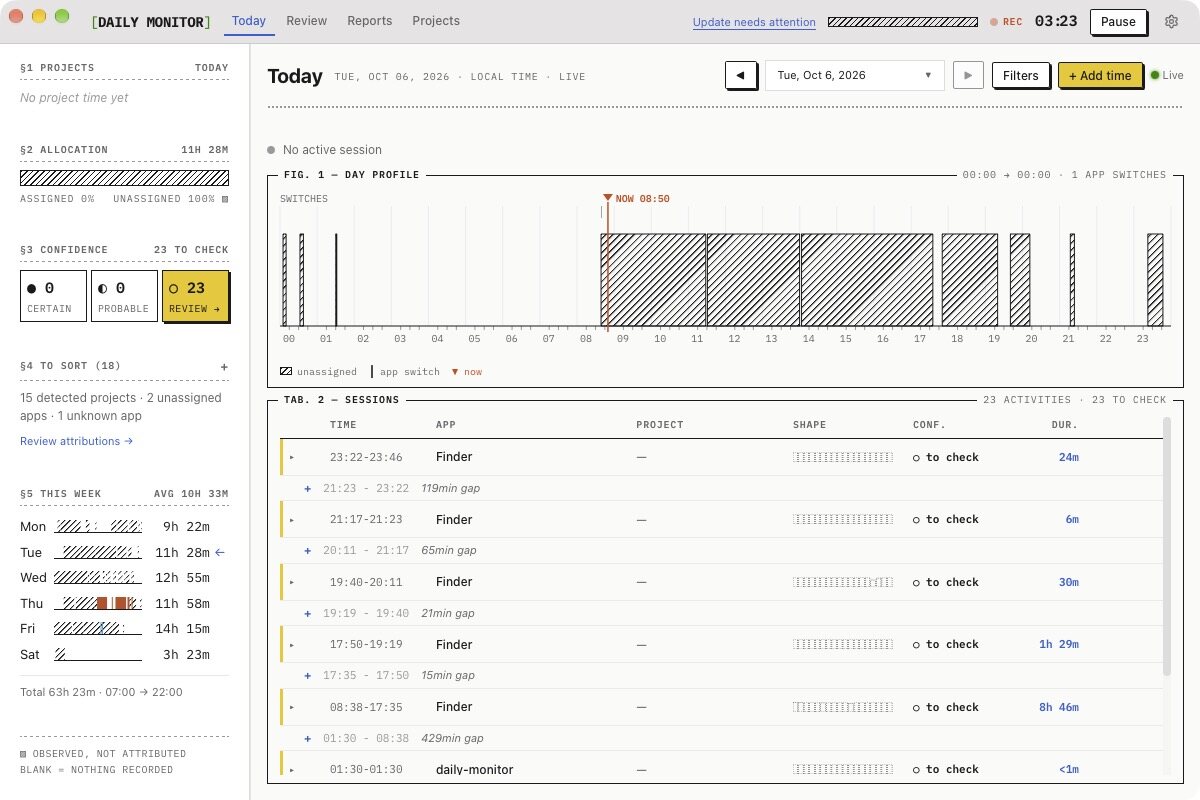The height and width of the screenshot is (800, 1200).
Task: Click the green Live status indicator
Action: tap(1167, 75)
